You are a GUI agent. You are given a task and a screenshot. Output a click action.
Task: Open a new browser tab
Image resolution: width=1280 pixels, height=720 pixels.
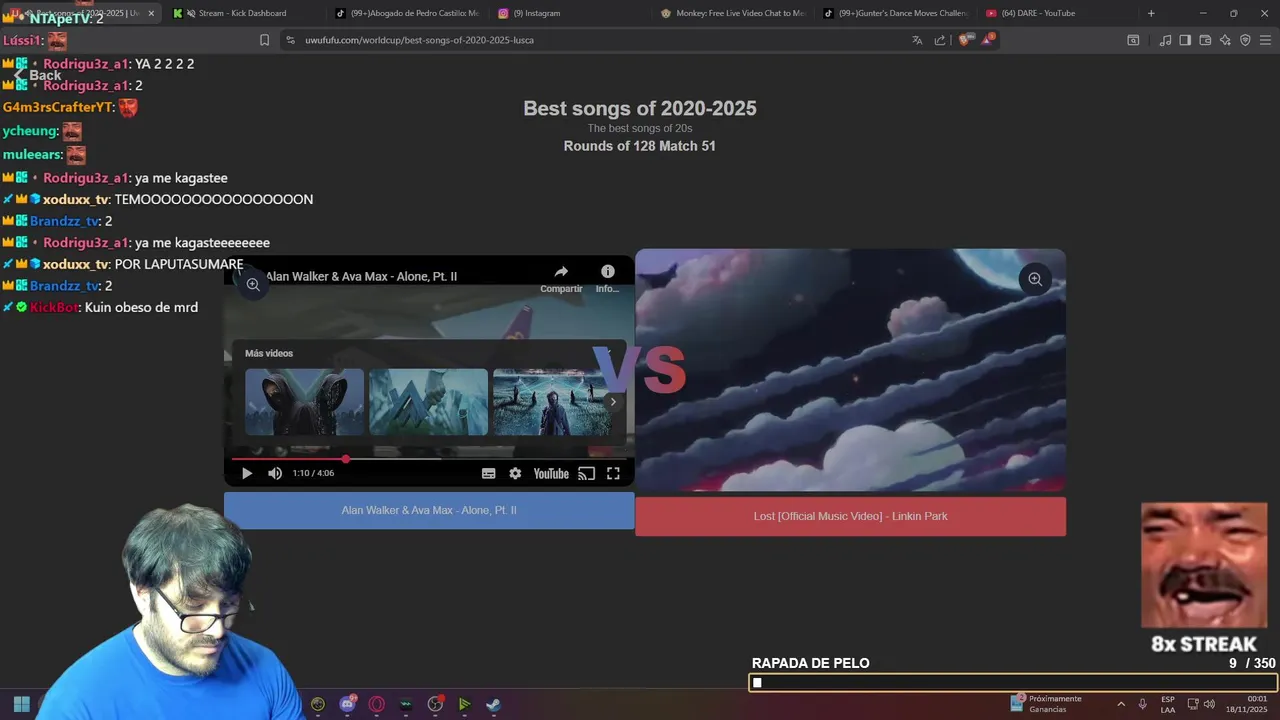1151,13
